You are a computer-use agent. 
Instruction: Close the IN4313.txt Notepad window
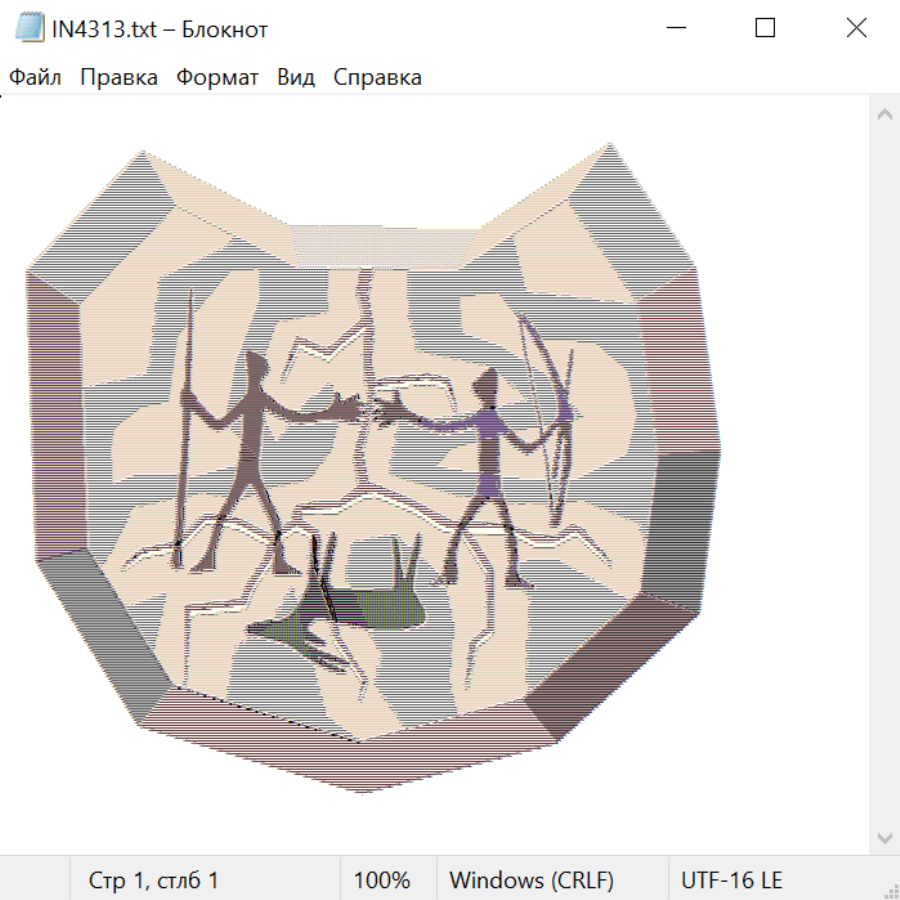[x=856, y=28]
